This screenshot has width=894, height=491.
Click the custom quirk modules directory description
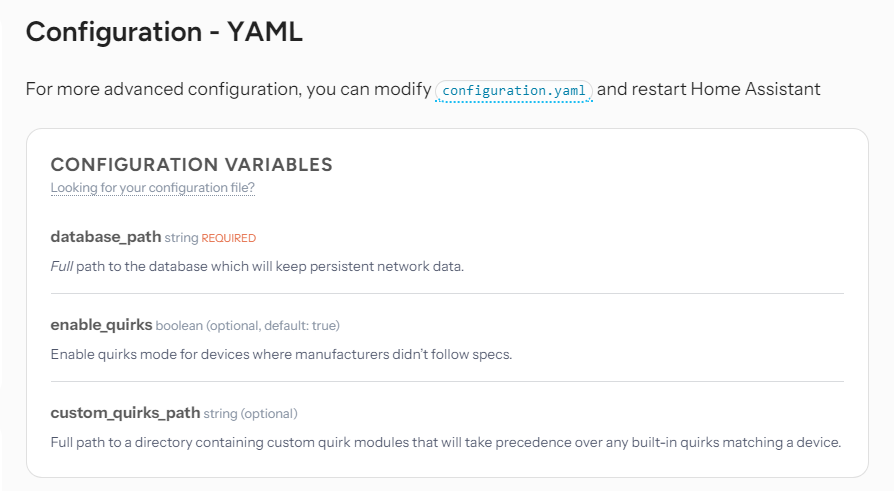coord(445,443)
